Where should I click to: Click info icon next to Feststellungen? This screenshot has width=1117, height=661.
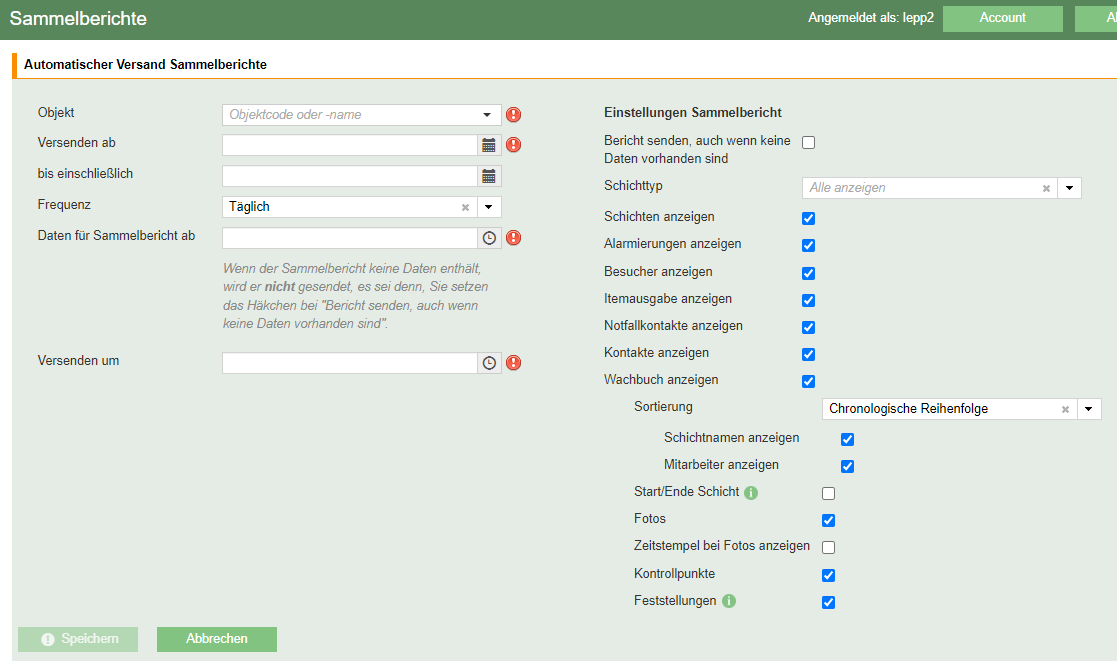tap(729, 601)
